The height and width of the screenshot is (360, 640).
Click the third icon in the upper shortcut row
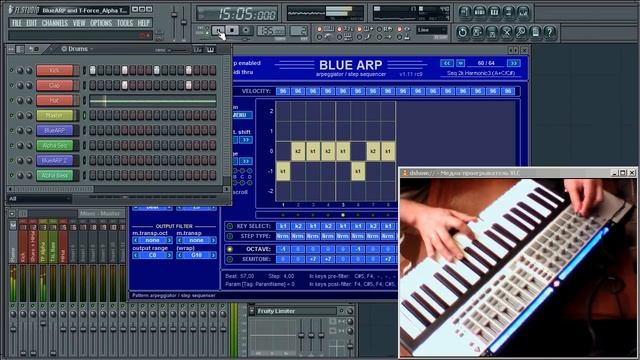pos(494,12)
